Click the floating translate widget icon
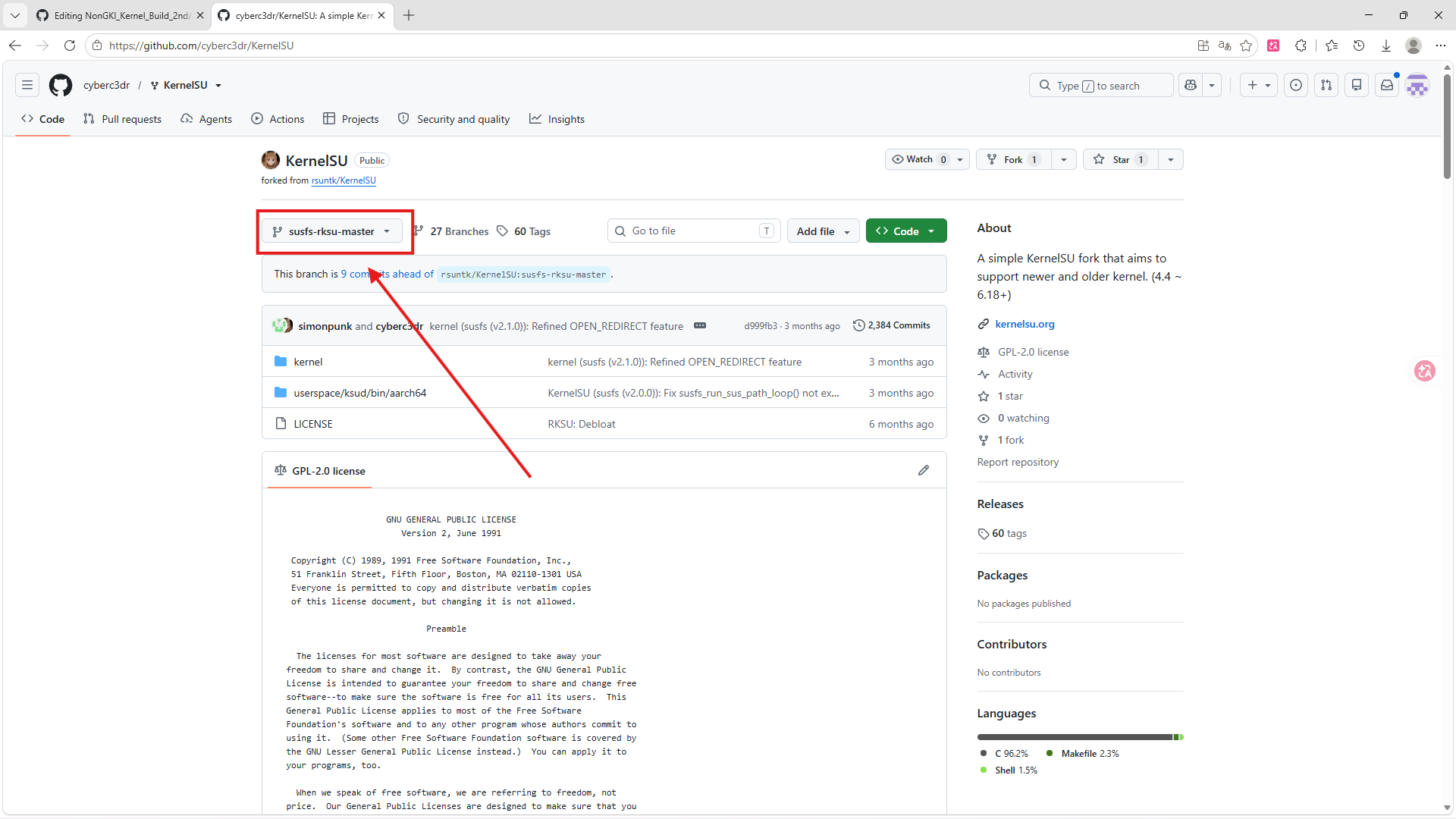1456x819 pixels. [1425, 371]
